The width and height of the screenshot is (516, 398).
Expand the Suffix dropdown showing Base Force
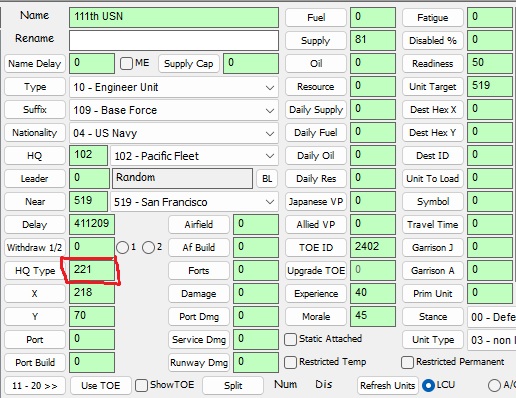click(174, 110)
